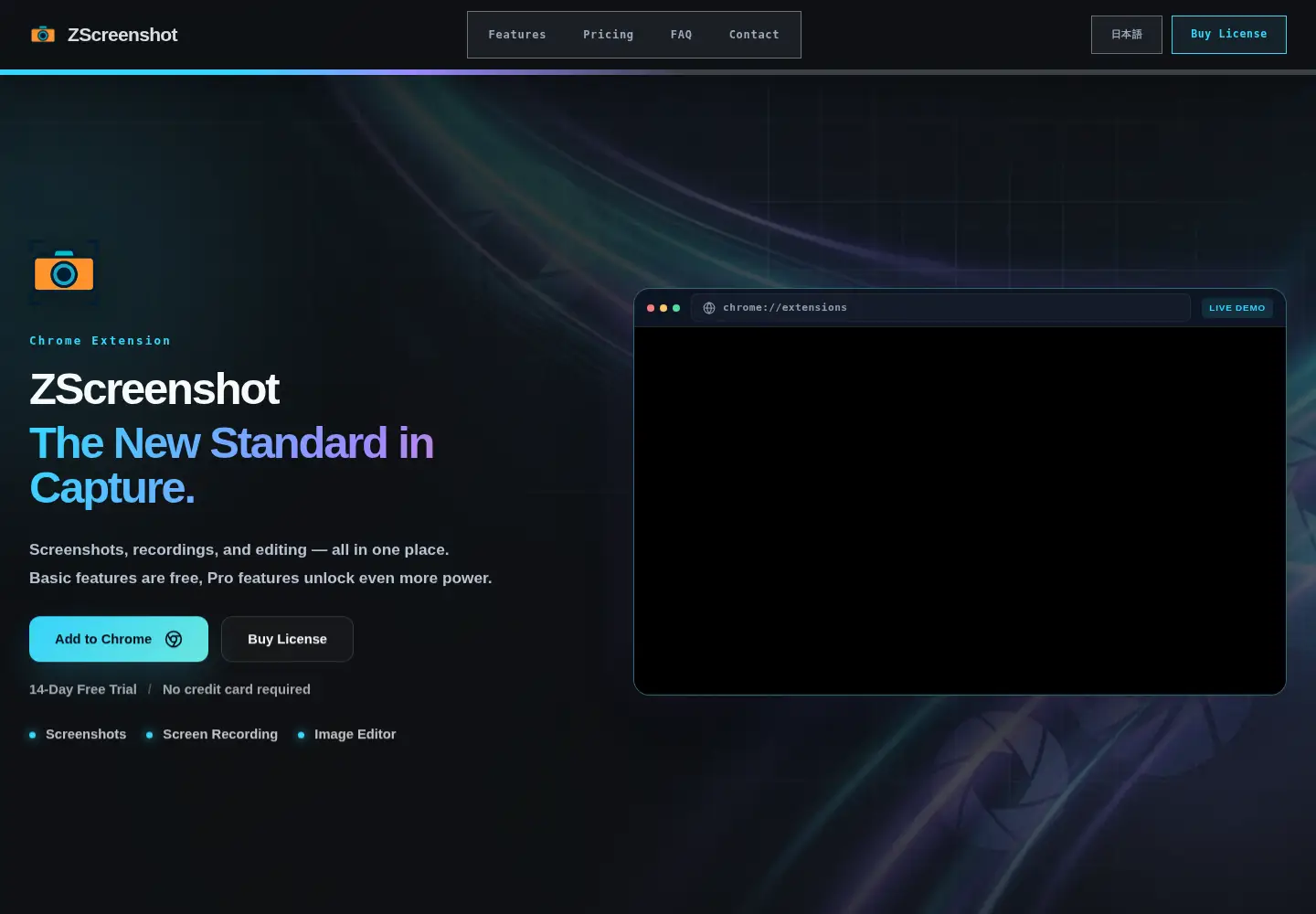Click the black demo video area
The height and width of the screenshot is (914, 1316).
[960, 510]
